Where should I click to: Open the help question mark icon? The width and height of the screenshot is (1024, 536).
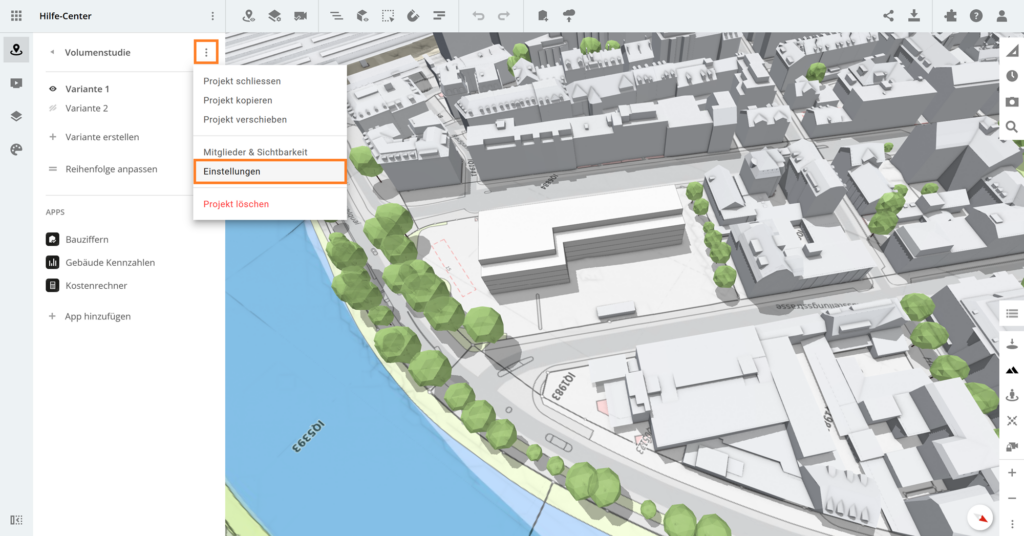[975, 16]
